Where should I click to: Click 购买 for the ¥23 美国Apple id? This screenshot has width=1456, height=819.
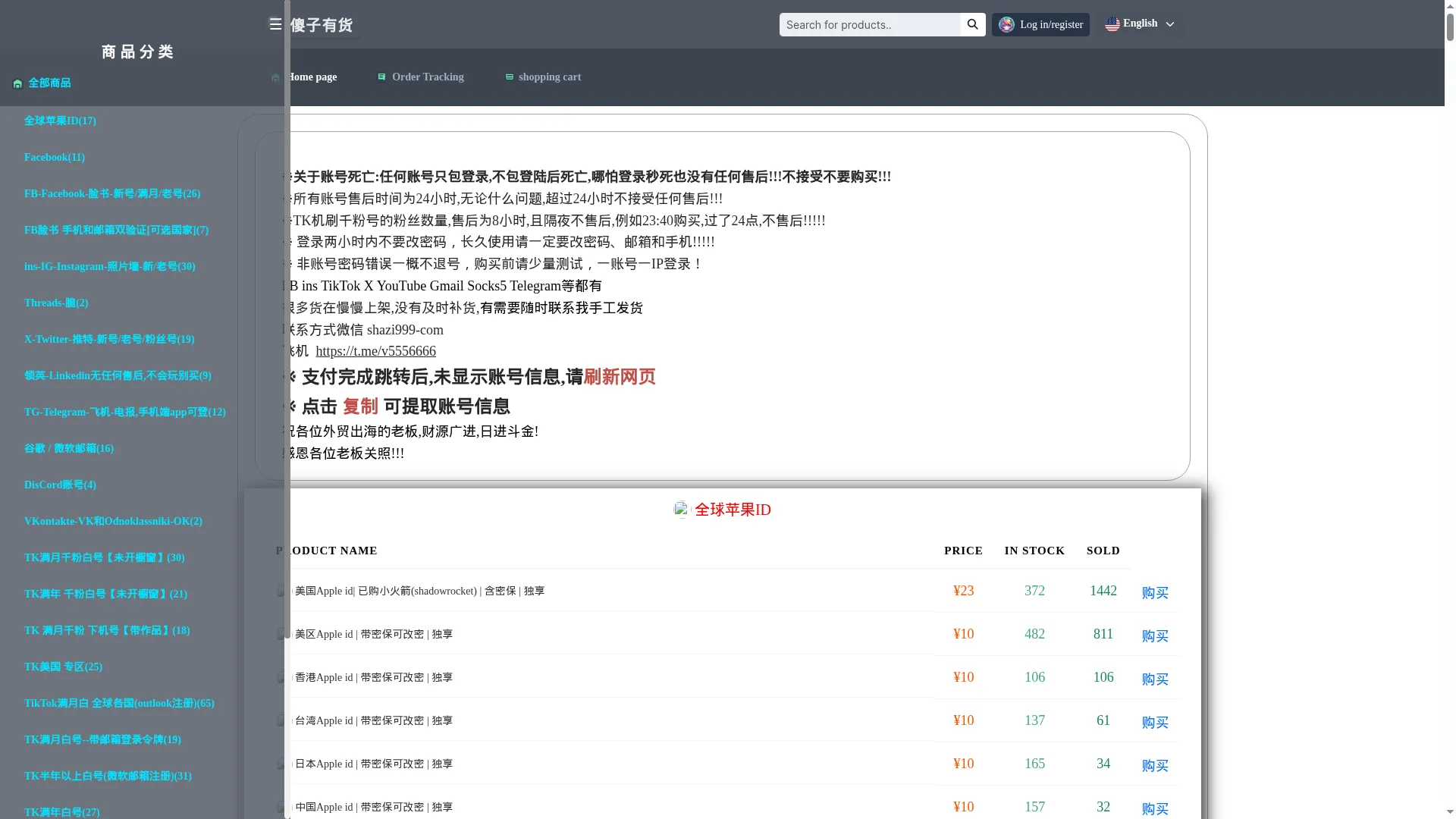(x=1155, y=593)
